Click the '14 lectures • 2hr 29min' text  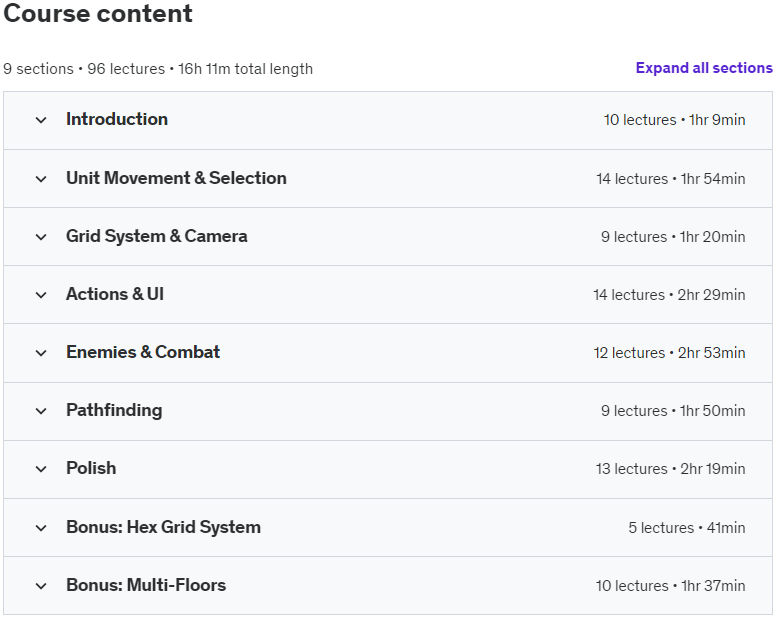(x=669, y=295)
